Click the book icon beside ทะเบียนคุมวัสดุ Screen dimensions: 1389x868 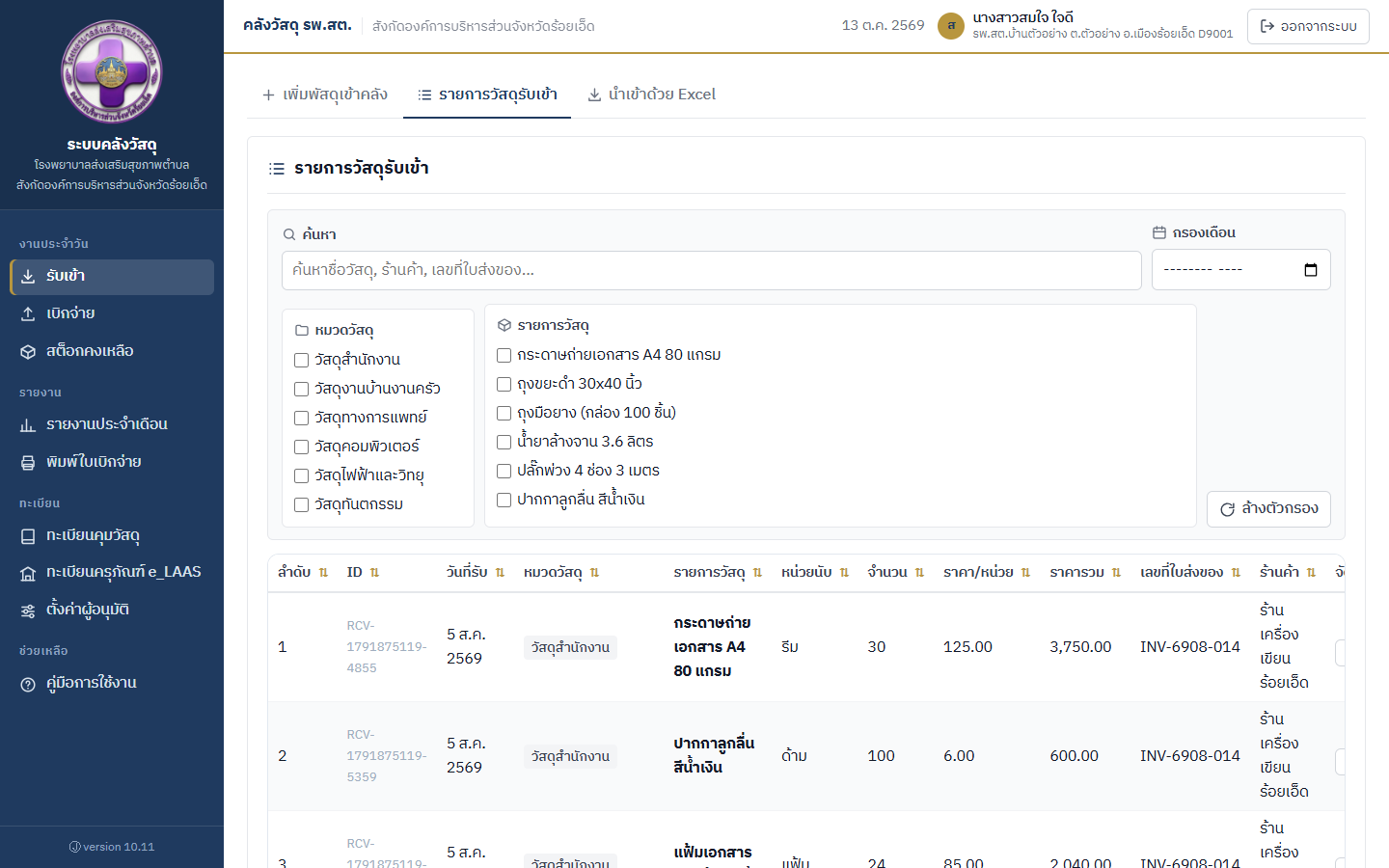28,536
